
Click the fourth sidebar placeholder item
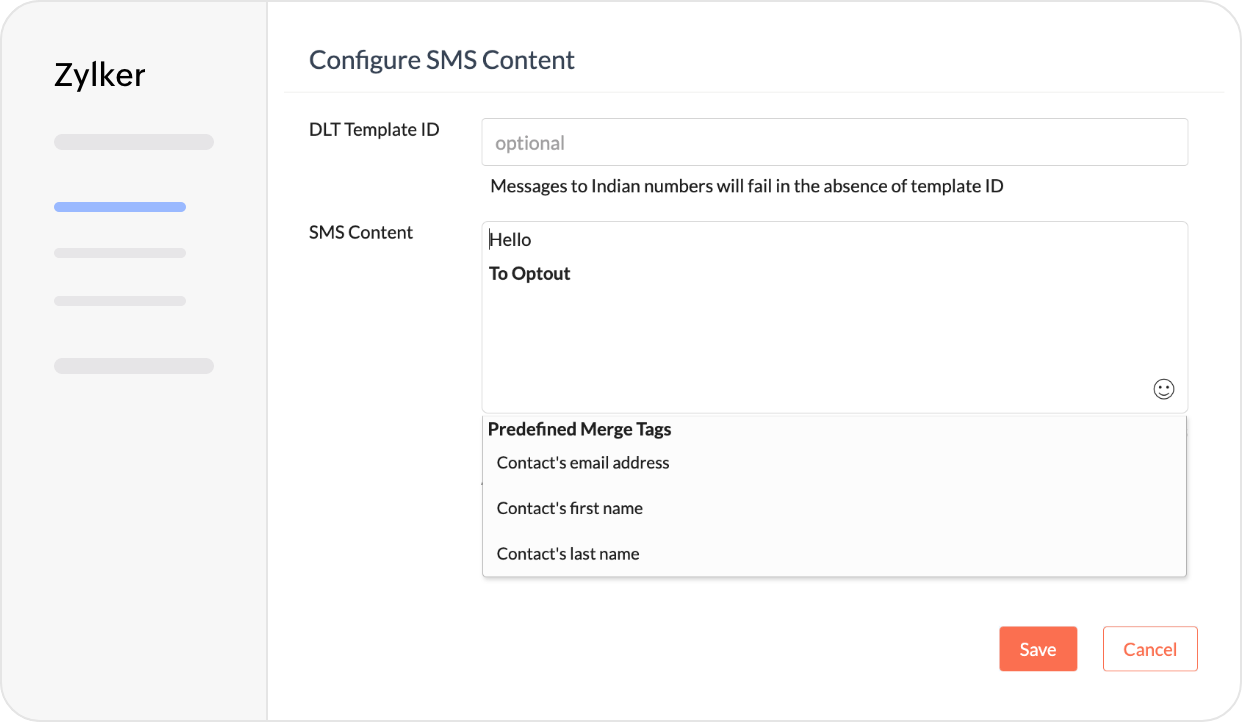(120, 300)
